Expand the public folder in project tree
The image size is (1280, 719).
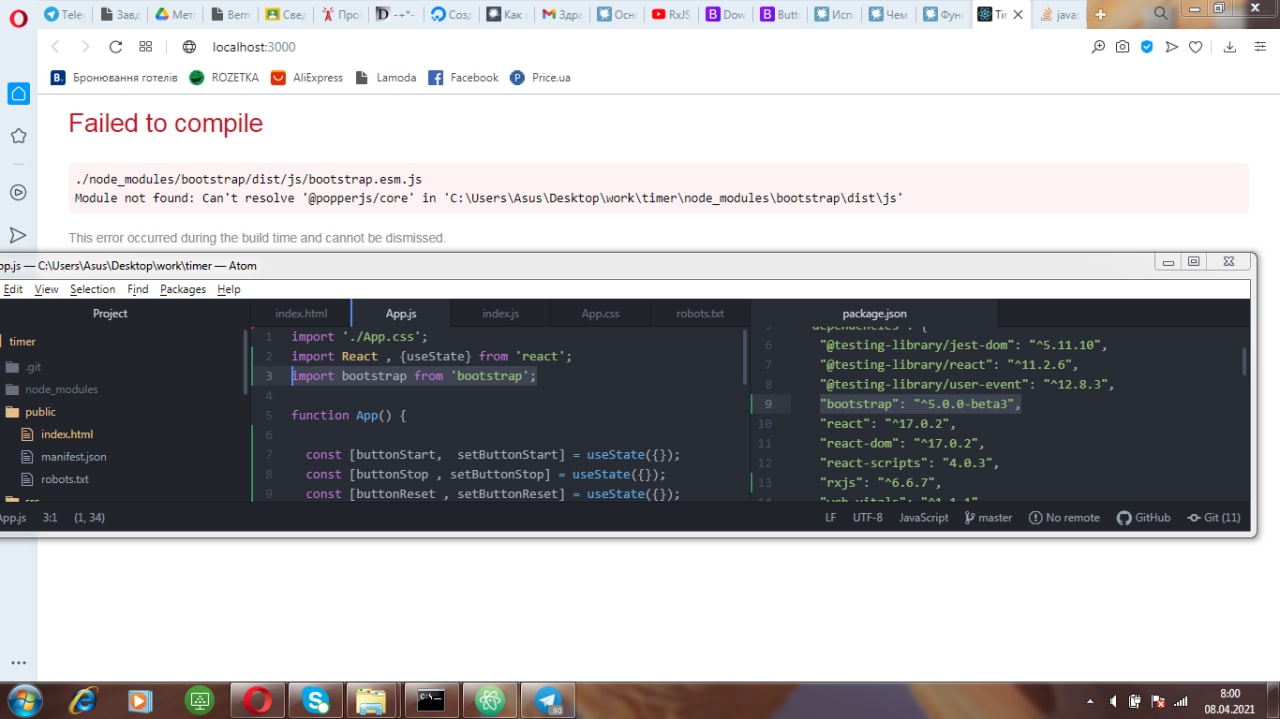pos(40,412)
